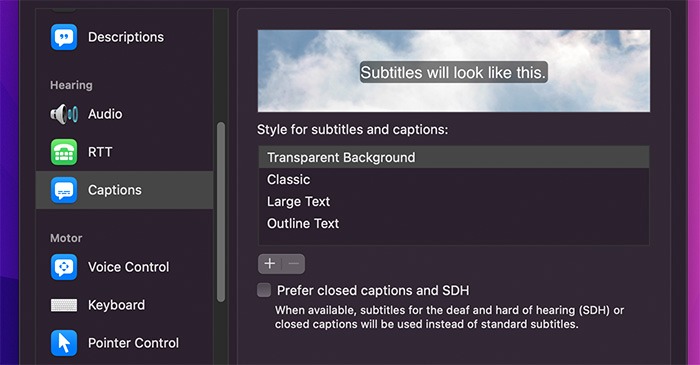Viewport: 700px width, 365px height.
Task: Go to RTT settings
Action: [125, 152]
